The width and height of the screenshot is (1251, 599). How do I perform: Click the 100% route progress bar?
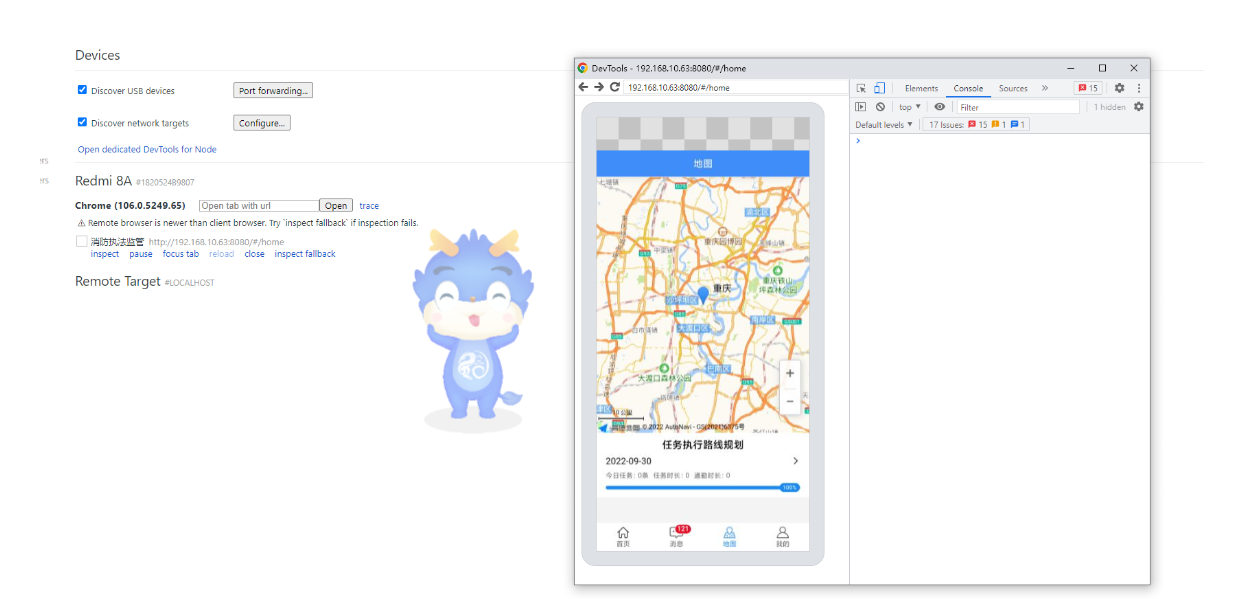pyautogui.click(x=703, y=487)
